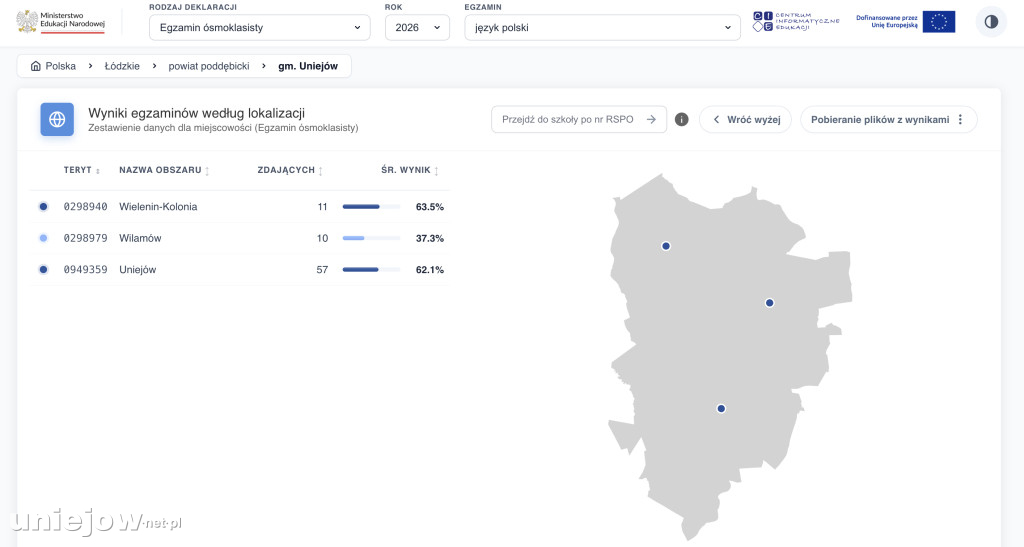Click the arrow in the RSPO field
The width and height of the screenshot is (1024, 547).
click(651, 119)
